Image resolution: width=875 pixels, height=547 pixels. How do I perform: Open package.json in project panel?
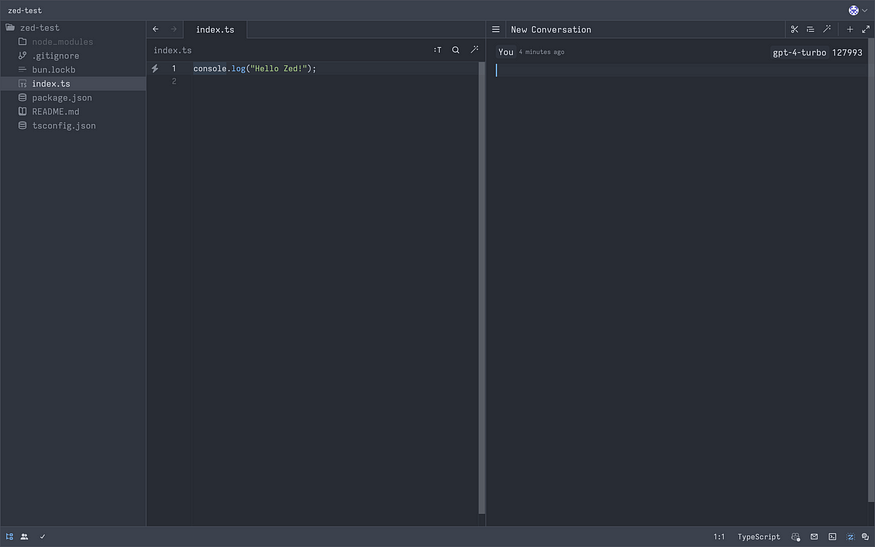(73, 98)
